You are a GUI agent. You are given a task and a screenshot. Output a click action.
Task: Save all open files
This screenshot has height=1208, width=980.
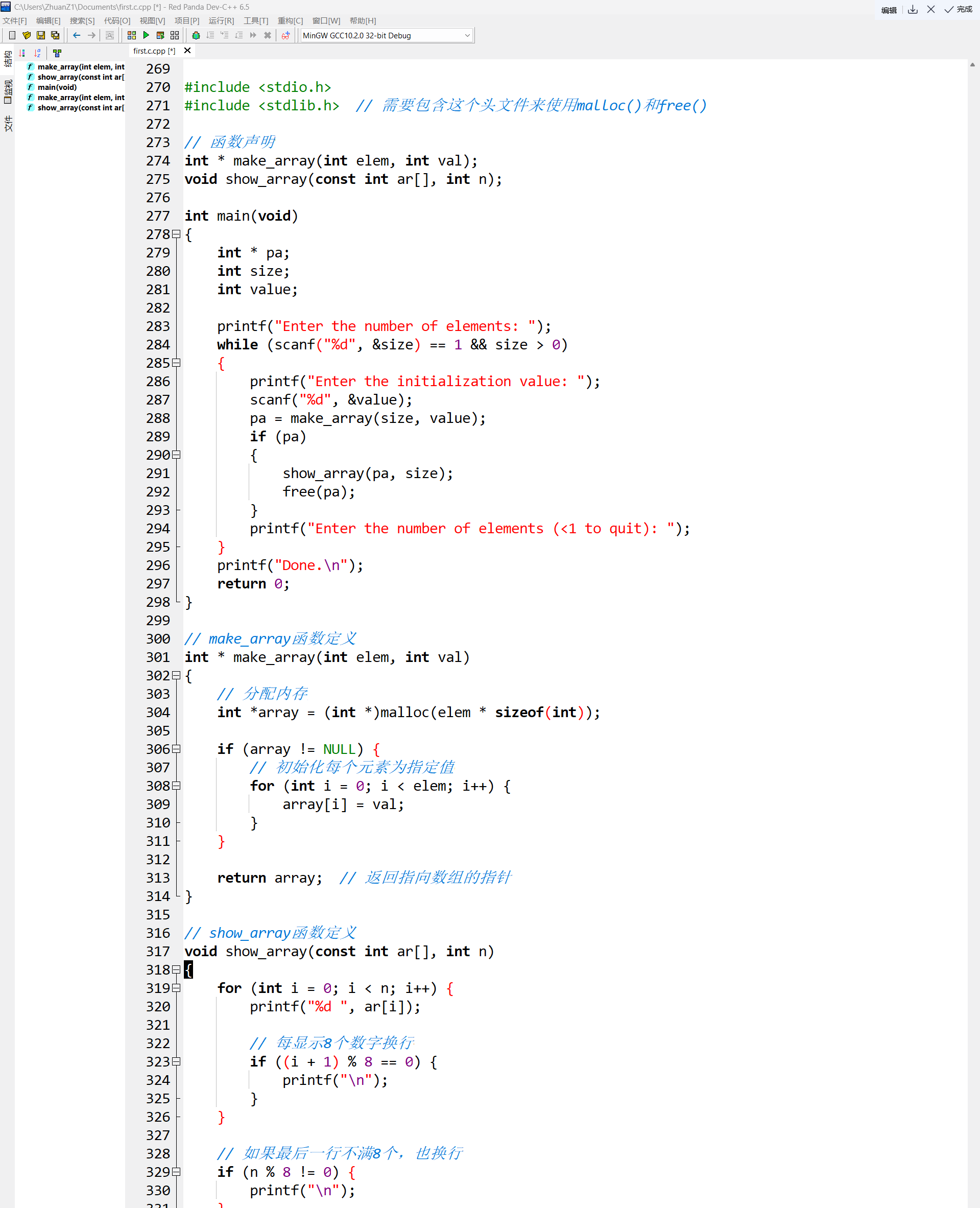pos(55,36)
